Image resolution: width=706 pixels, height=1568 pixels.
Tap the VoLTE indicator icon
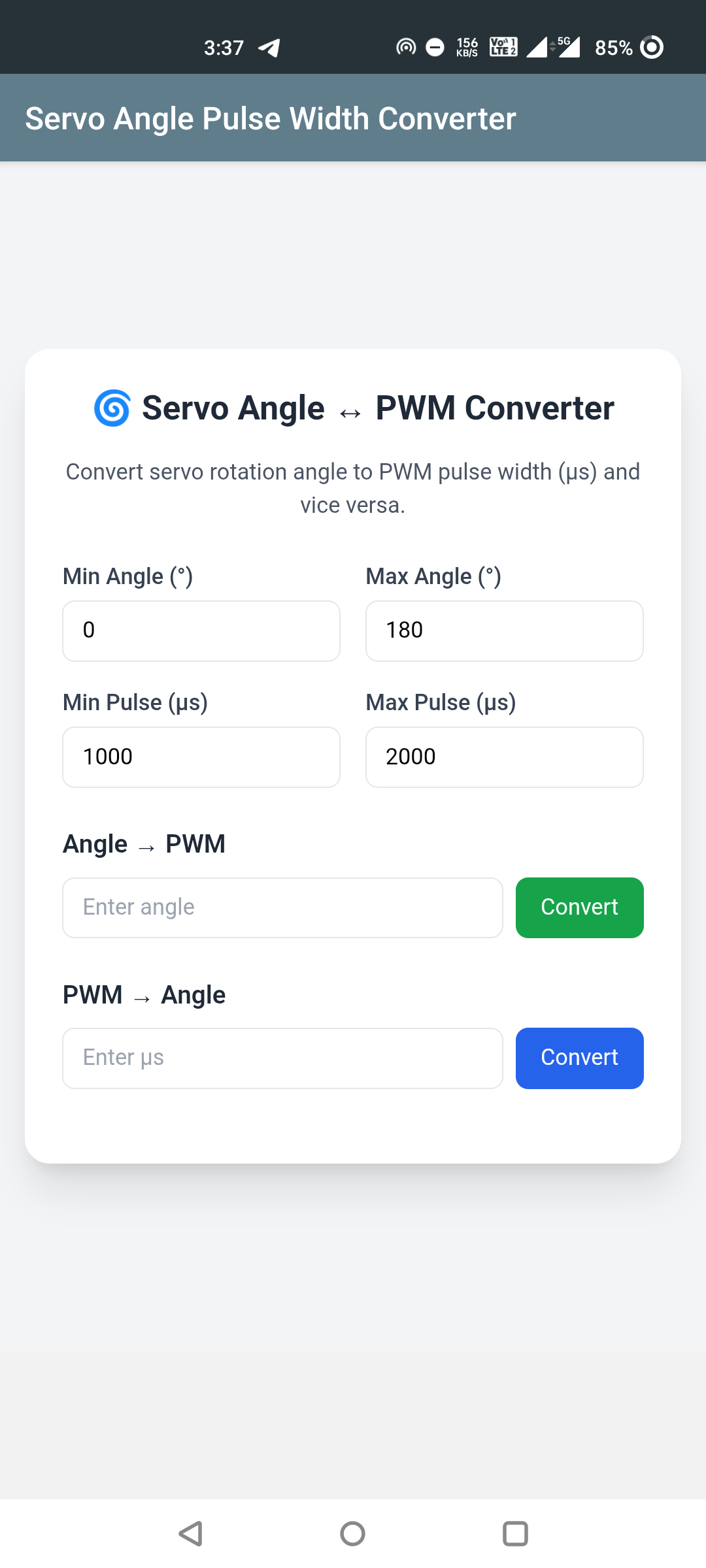click(x=503, y=47)
